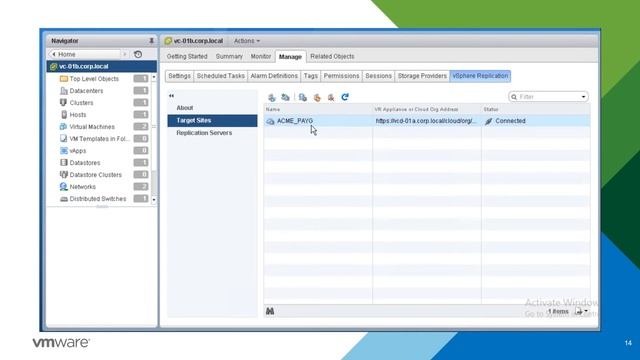Select the vSphere Replication sub-tab
Image resolution: width=640 pixels, height=360 pixels.
tap(480, 76)
